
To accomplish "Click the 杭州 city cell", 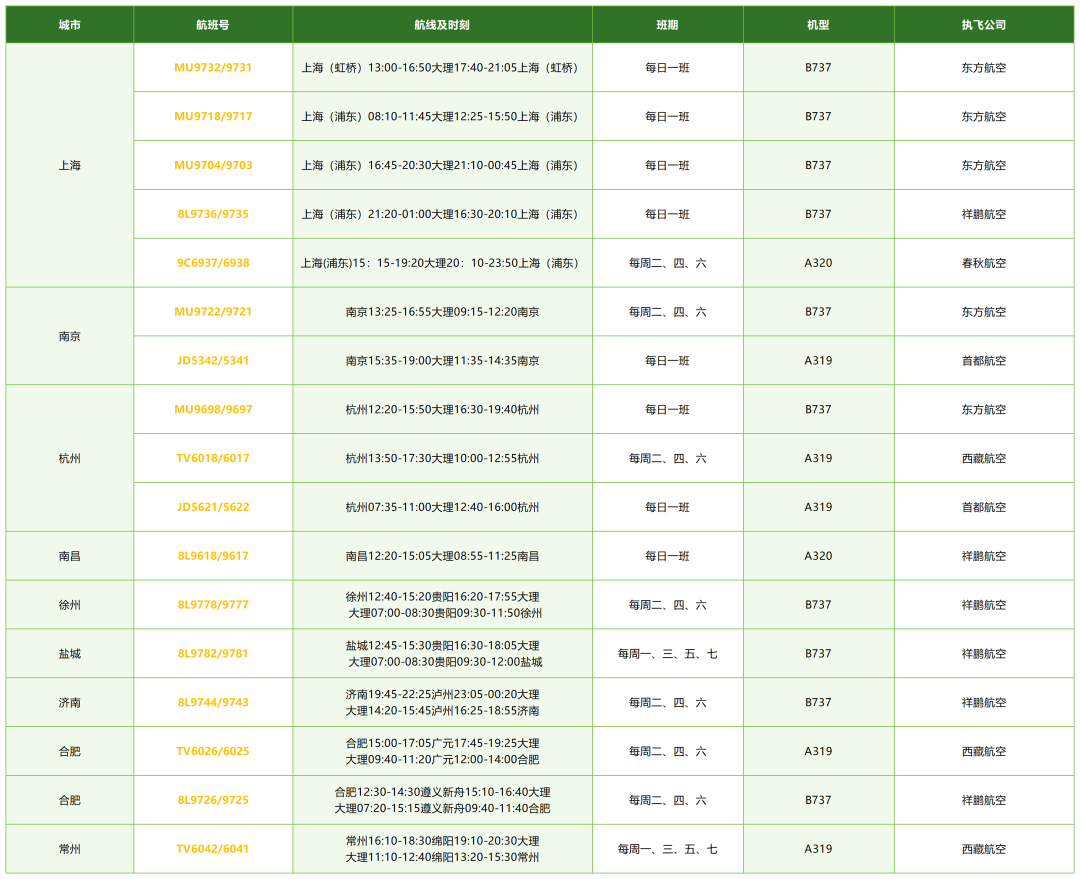I will pos(70,459).
